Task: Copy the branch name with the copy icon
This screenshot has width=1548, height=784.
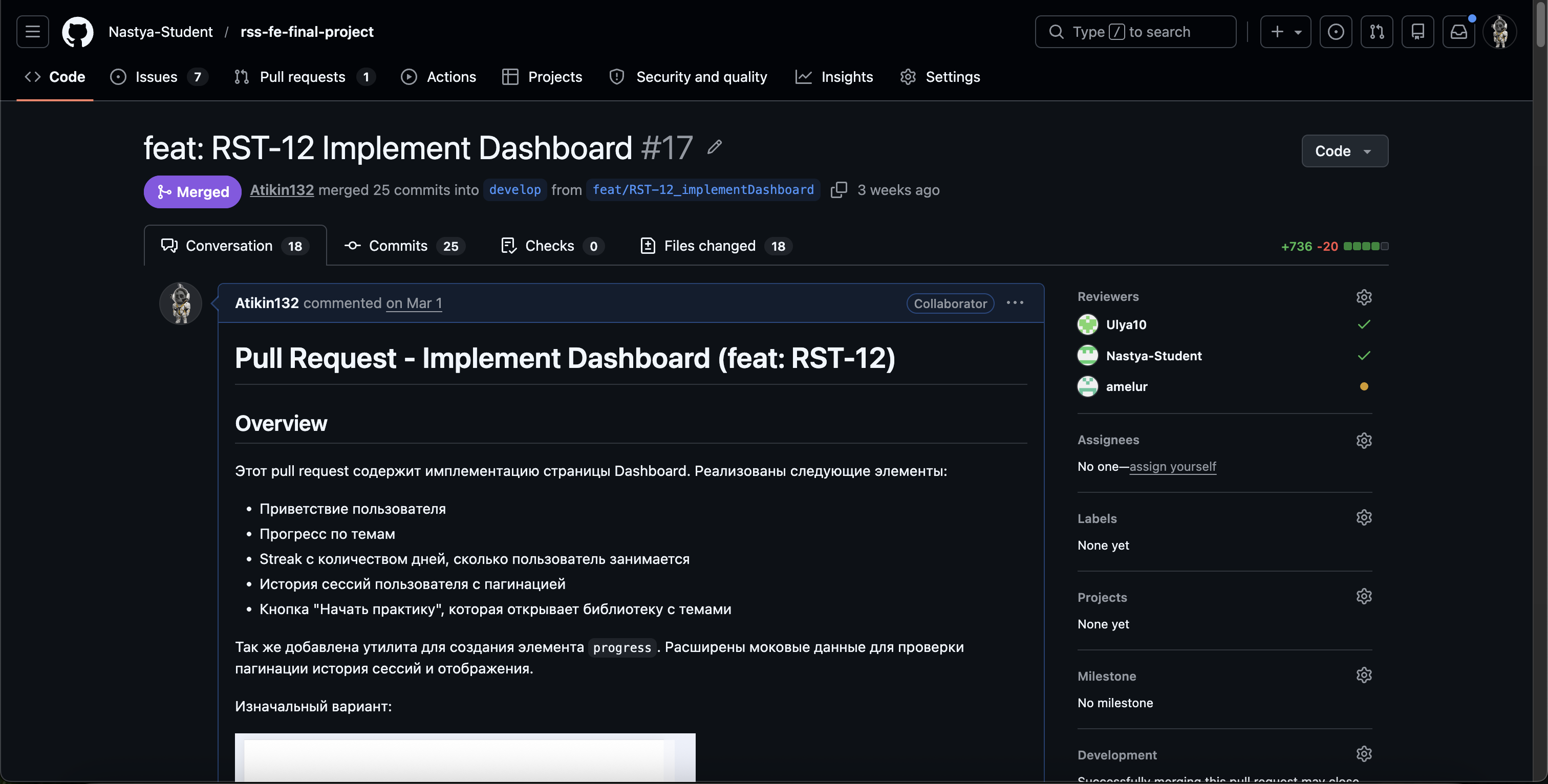Action: (x=839, y=190)
